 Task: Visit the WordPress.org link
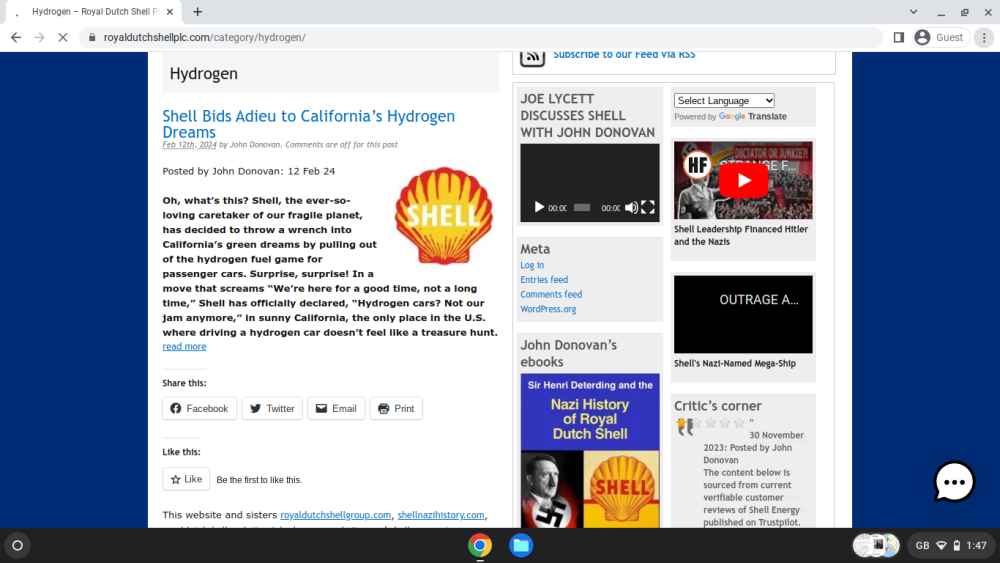(x=548, y=309)
